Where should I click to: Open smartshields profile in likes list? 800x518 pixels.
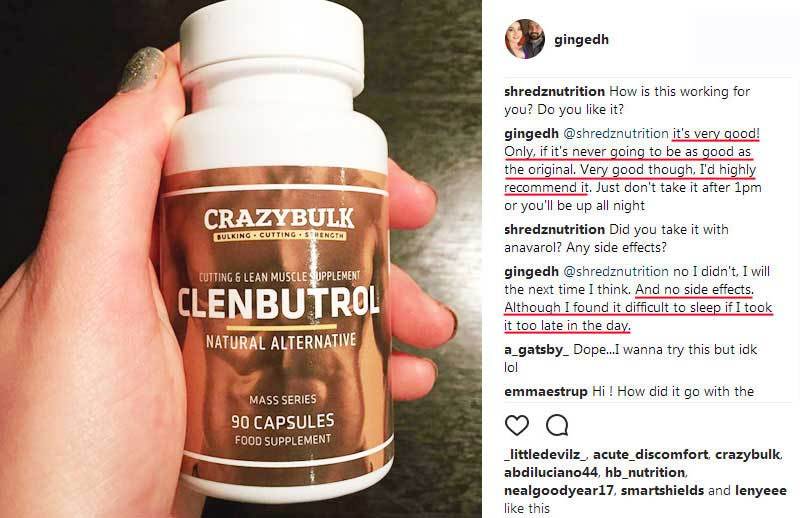(x=662, y=491)
